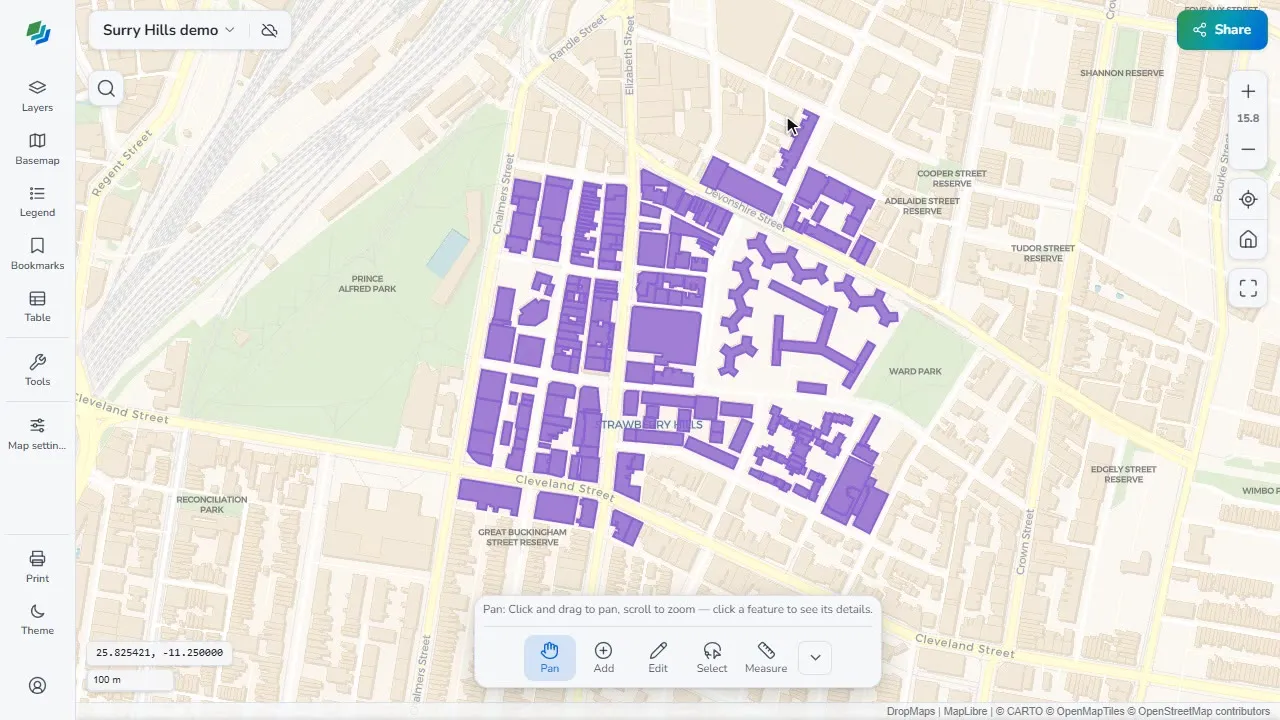The image size is (1280, 720).
Task: Zoom in with the plus button
Action: pyautogui.click(x=1248, y=91)
